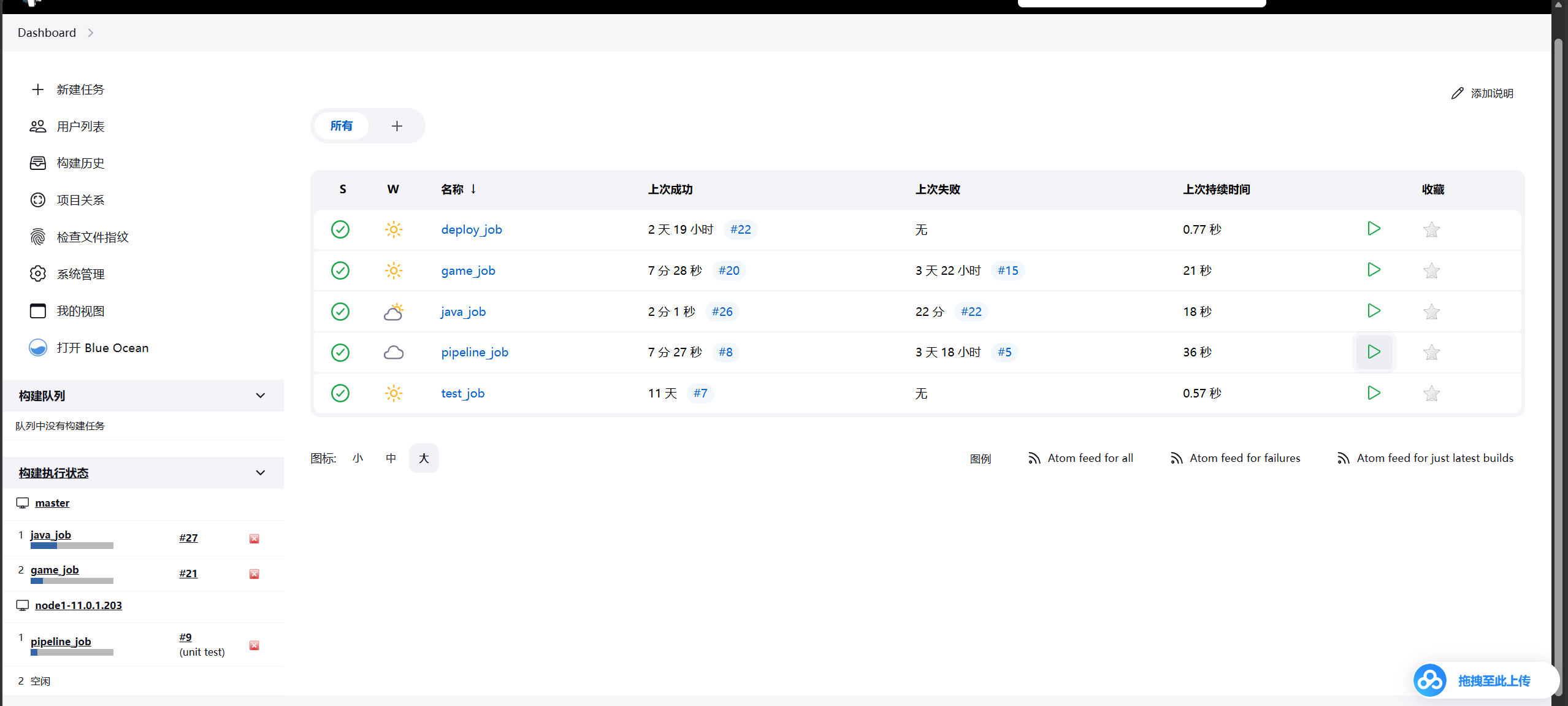Stop pipeline_job build #9 with red X
The image size is (1568, 706).
pyautogui.click(x=254, y=645)
